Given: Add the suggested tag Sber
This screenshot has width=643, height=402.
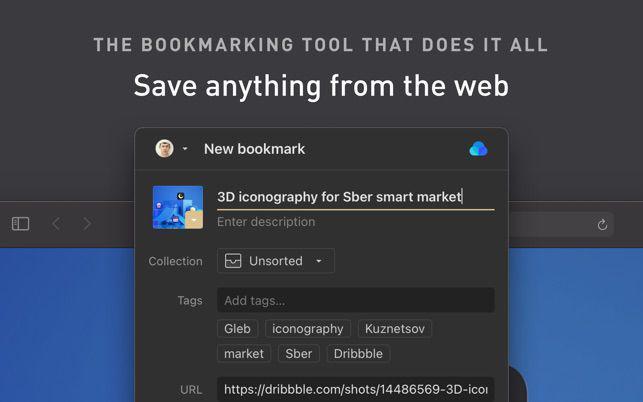Looking at the screenshot, I should click(299, 354).
